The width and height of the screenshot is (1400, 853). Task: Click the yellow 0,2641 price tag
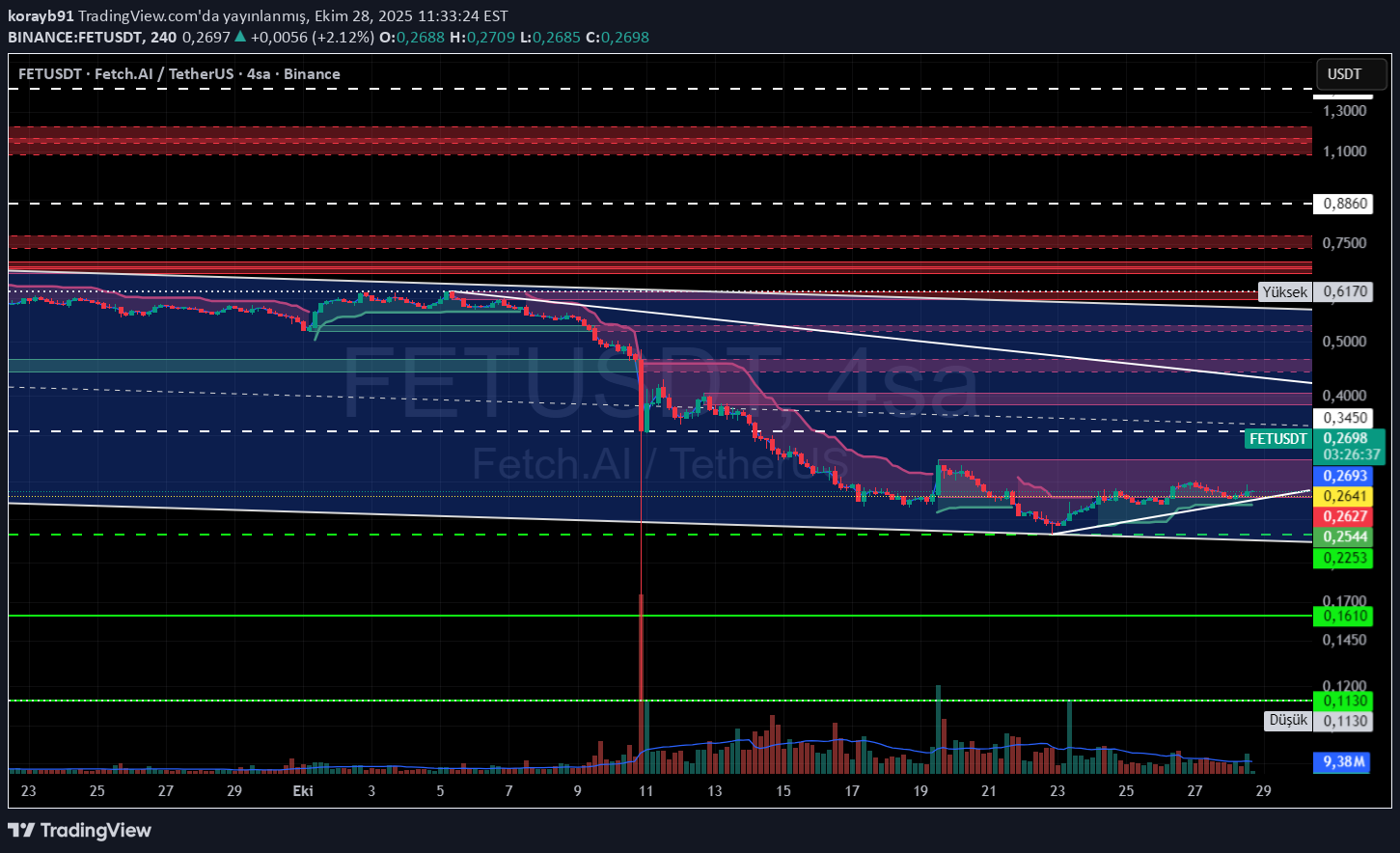1343,496
